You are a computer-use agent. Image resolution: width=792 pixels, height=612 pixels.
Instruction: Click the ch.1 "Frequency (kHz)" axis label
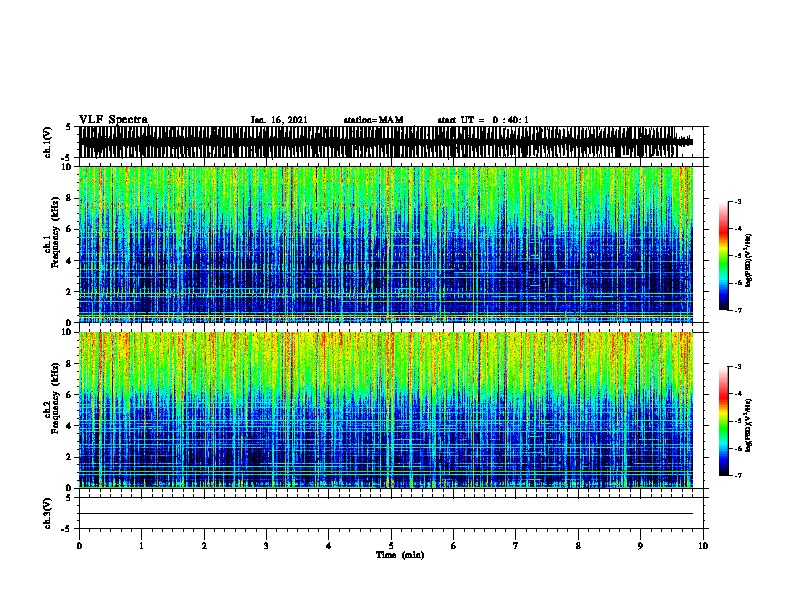pos(56,234)
